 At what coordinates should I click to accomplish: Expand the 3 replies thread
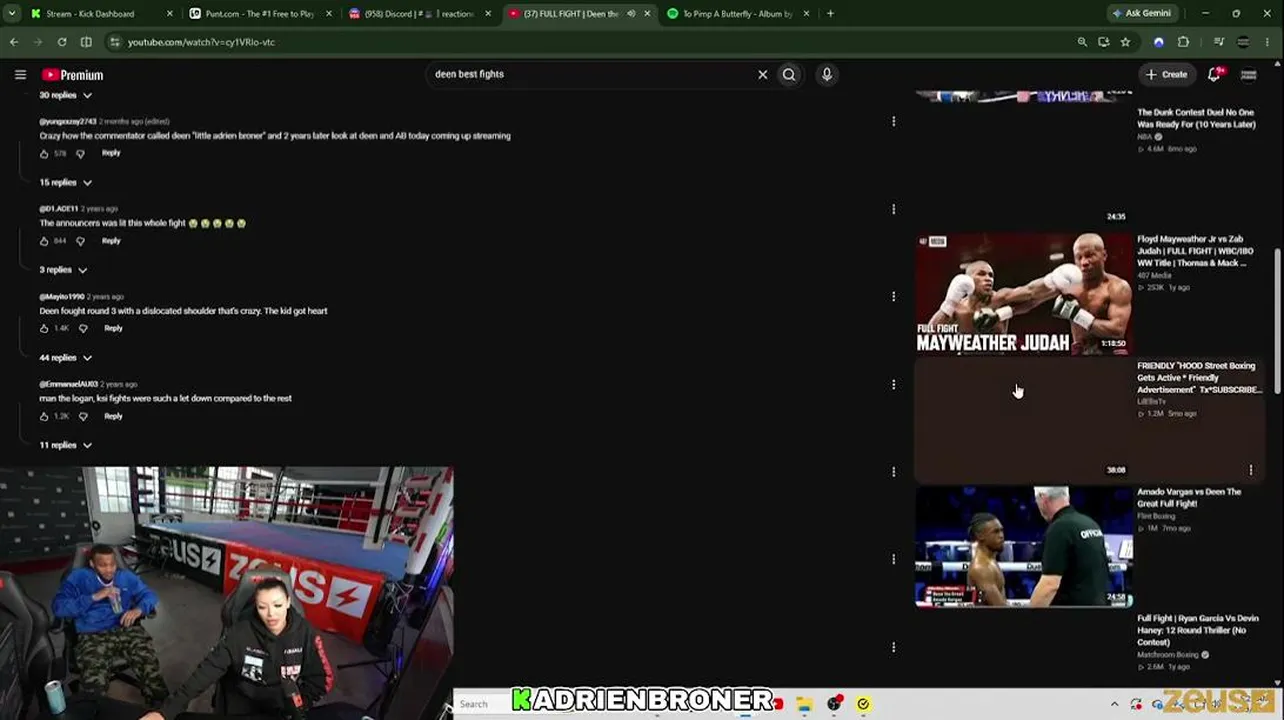tap(63, 270)
